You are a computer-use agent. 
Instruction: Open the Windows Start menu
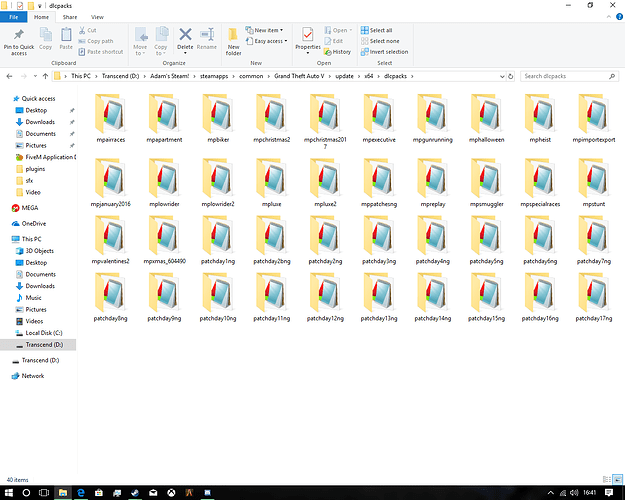pos(8,493)
